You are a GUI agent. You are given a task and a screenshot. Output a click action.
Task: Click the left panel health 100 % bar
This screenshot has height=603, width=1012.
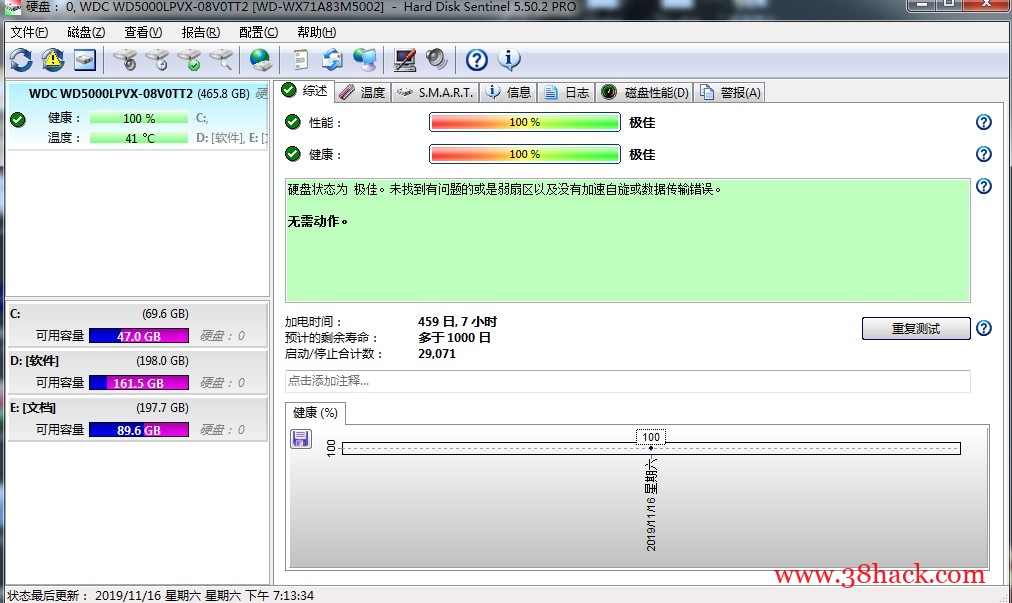[139, 119]
